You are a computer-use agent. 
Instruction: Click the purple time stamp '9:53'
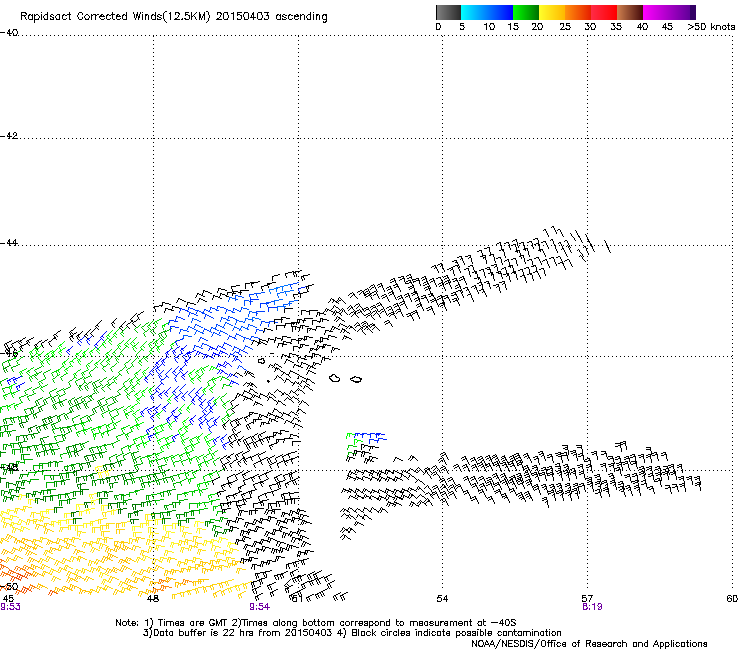[x=10, y=607]
